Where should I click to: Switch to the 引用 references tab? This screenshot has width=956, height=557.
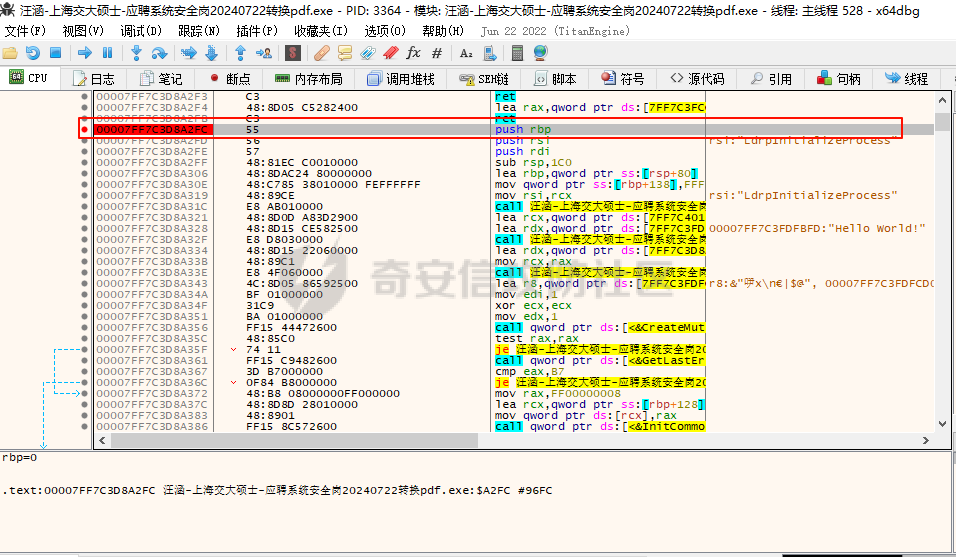pos(771,79)
